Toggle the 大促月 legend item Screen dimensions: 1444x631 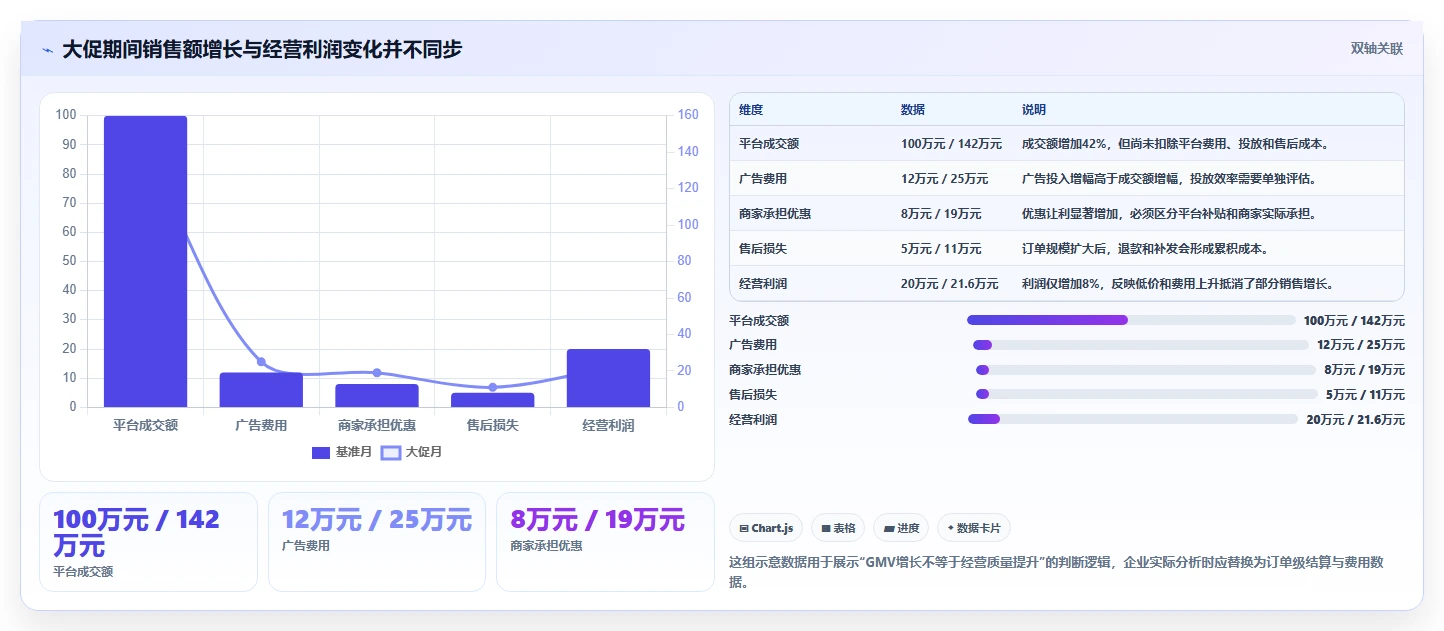[x=411, y=452]
